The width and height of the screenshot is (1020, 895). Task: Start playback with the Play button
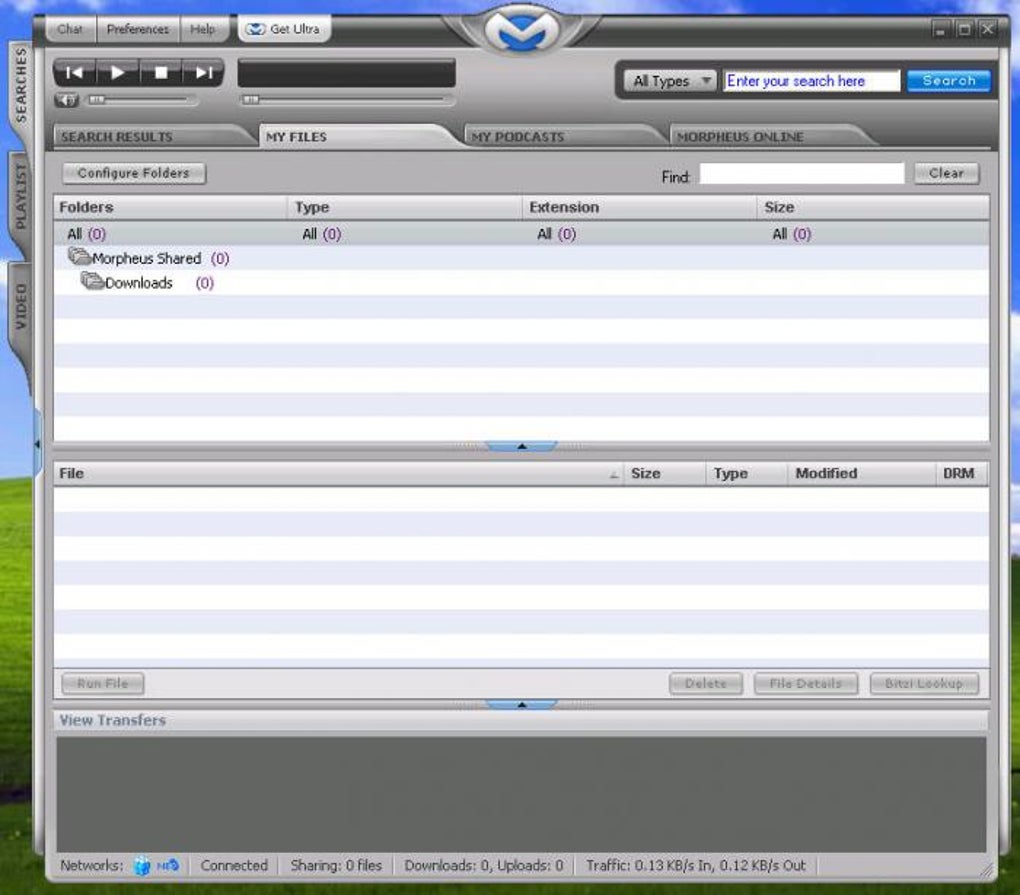click(118, 72)
